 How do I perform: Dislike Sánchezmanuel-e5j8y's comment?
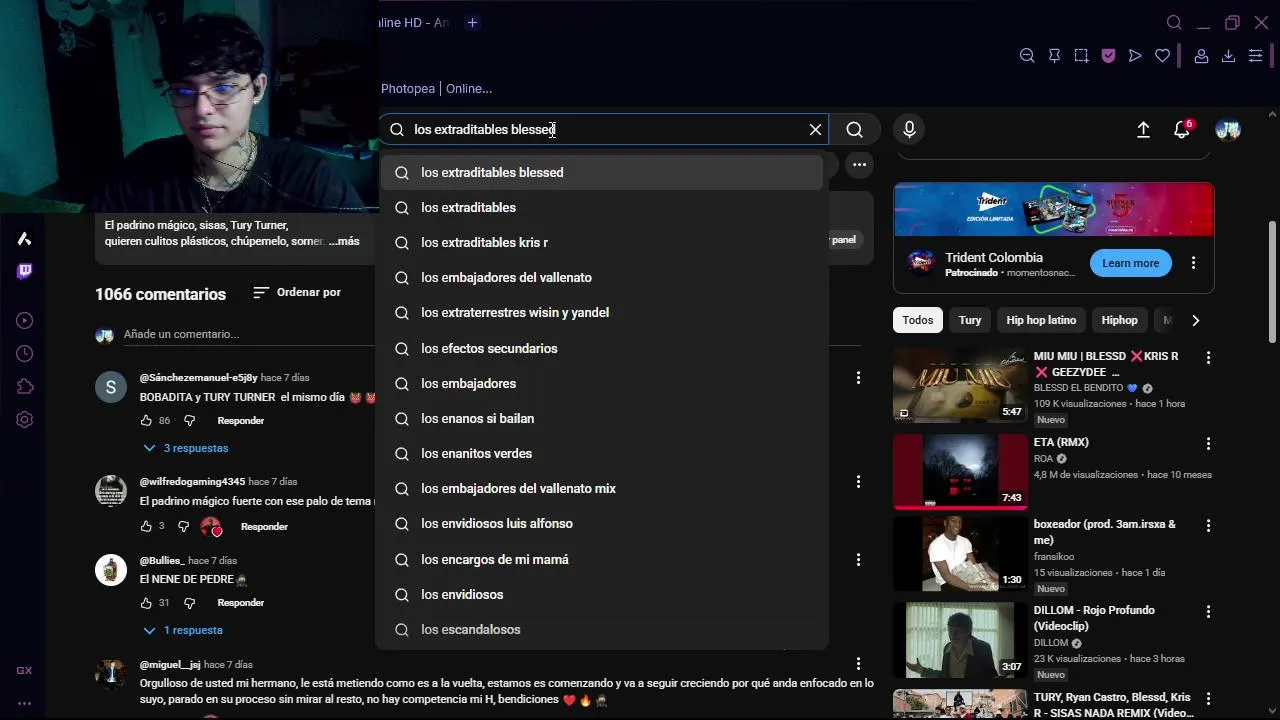[x=189, y=421]
